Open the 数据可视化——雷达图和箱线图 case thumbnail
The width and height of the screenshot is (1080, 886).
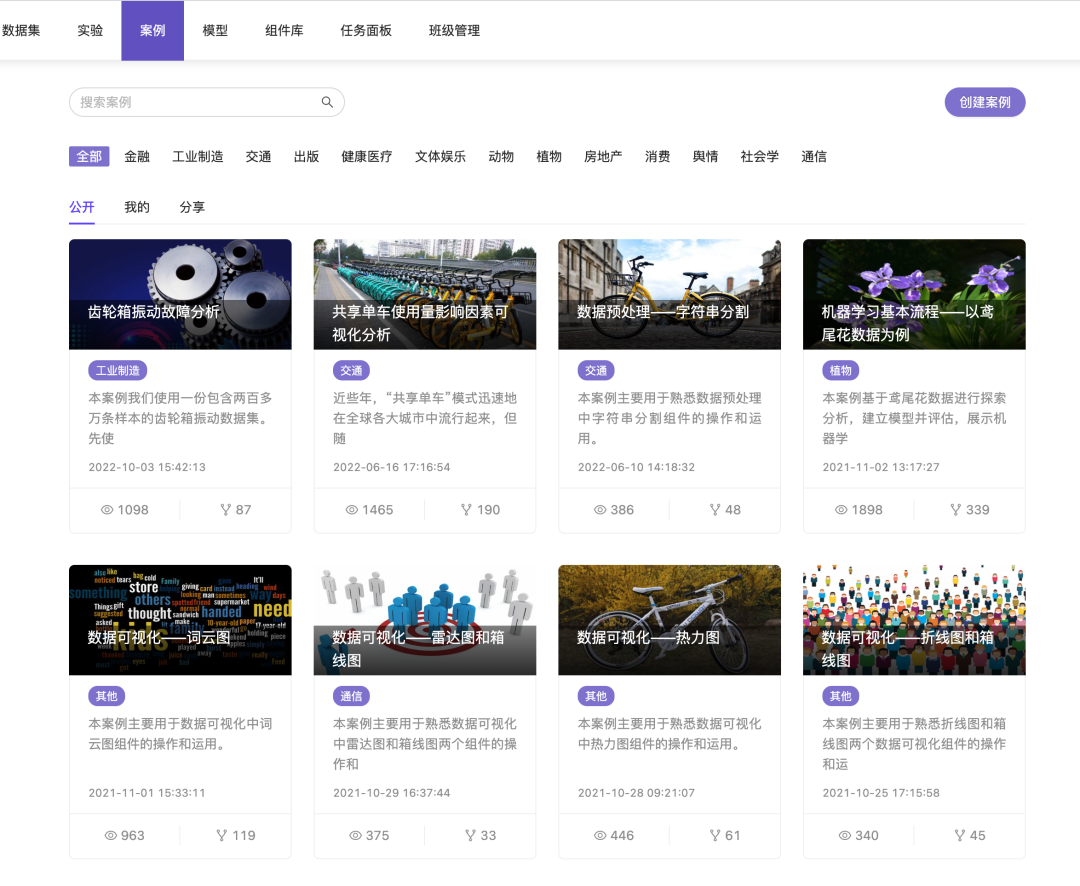pyautogui.click(x=425, y=620)
